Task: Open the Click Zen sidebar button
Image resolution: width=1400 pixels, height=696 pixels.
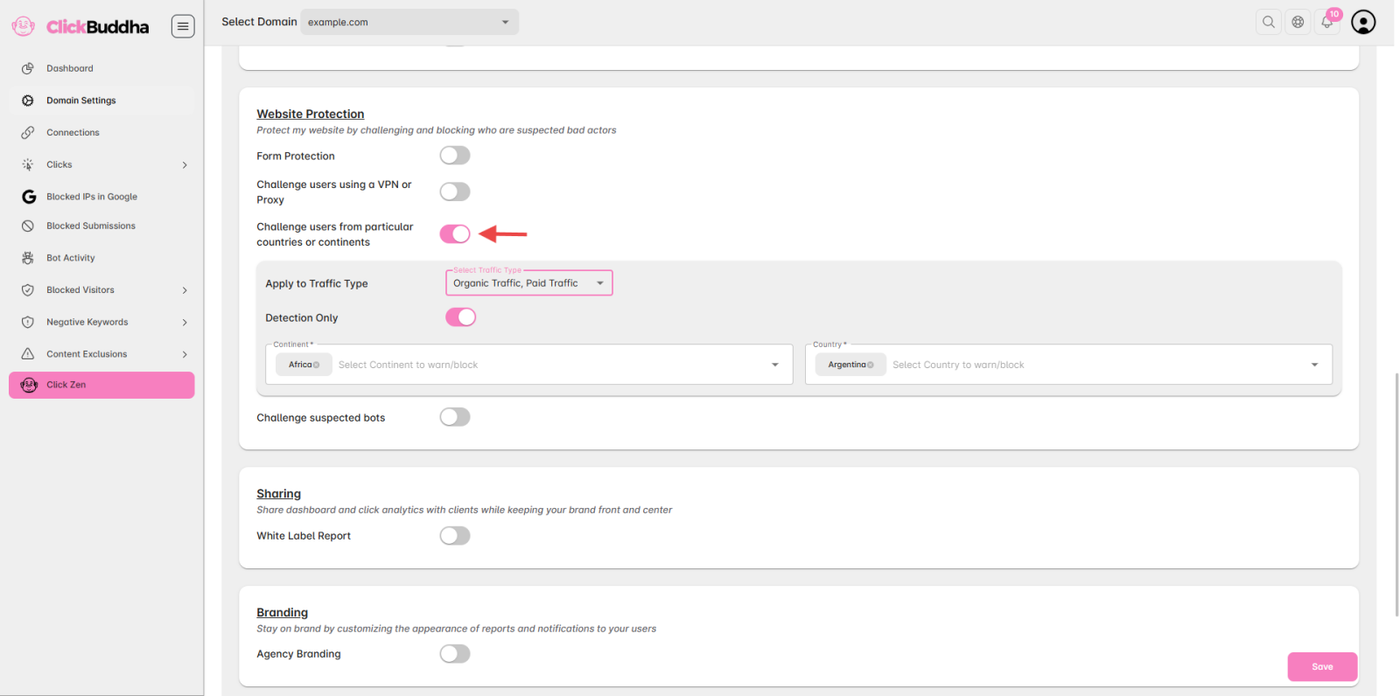Action: pyautogui.click(x=102, y=385)
